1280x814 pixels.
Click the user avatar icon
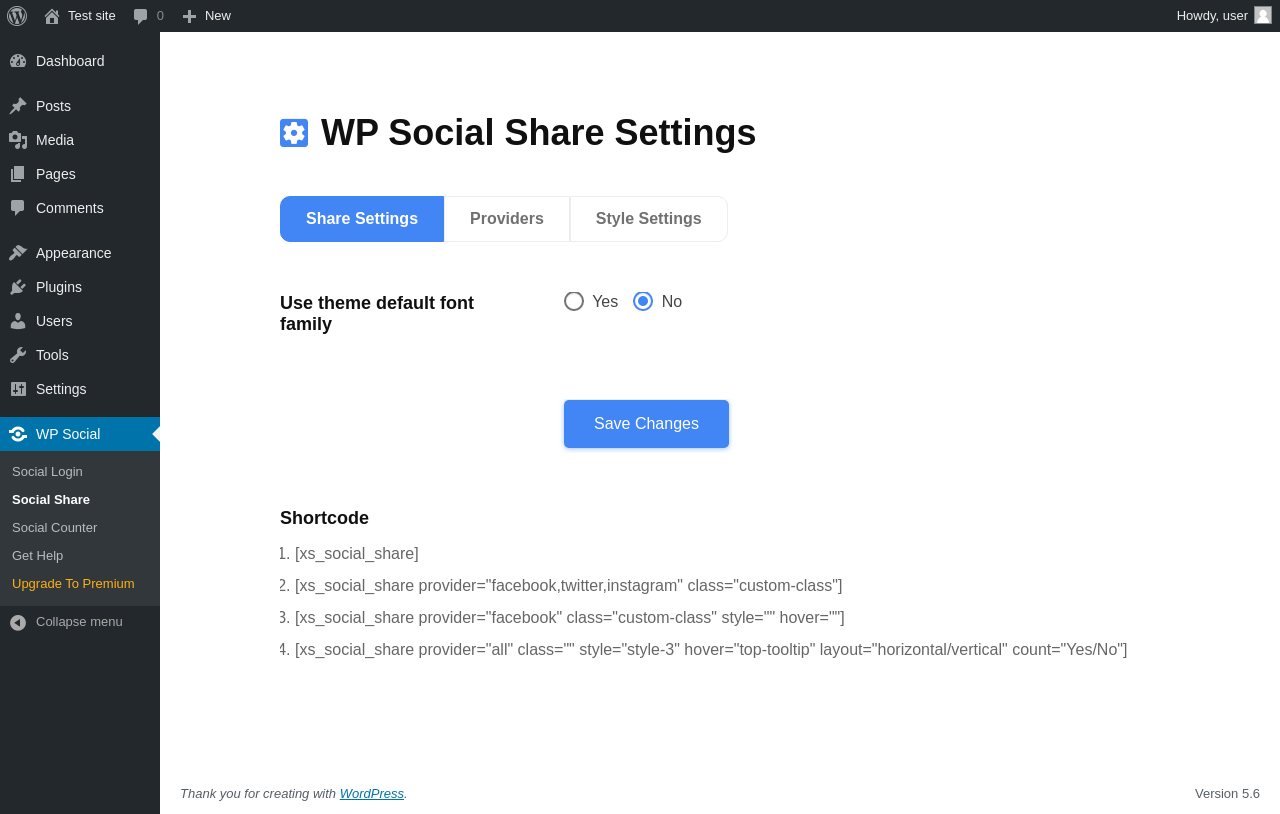1263,15
